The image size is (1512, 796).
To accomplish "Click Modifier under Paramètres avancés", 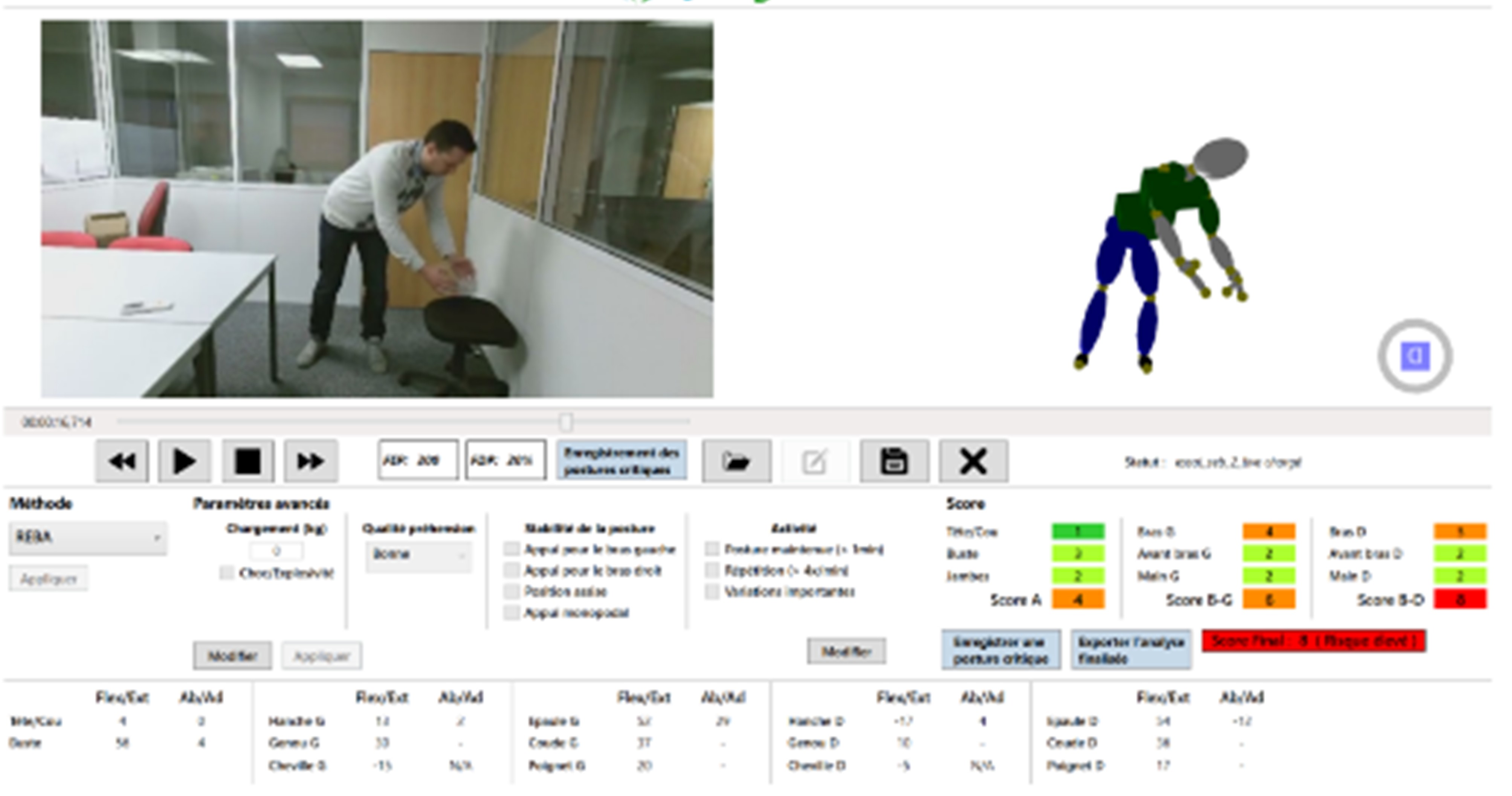I will [232, 656].
